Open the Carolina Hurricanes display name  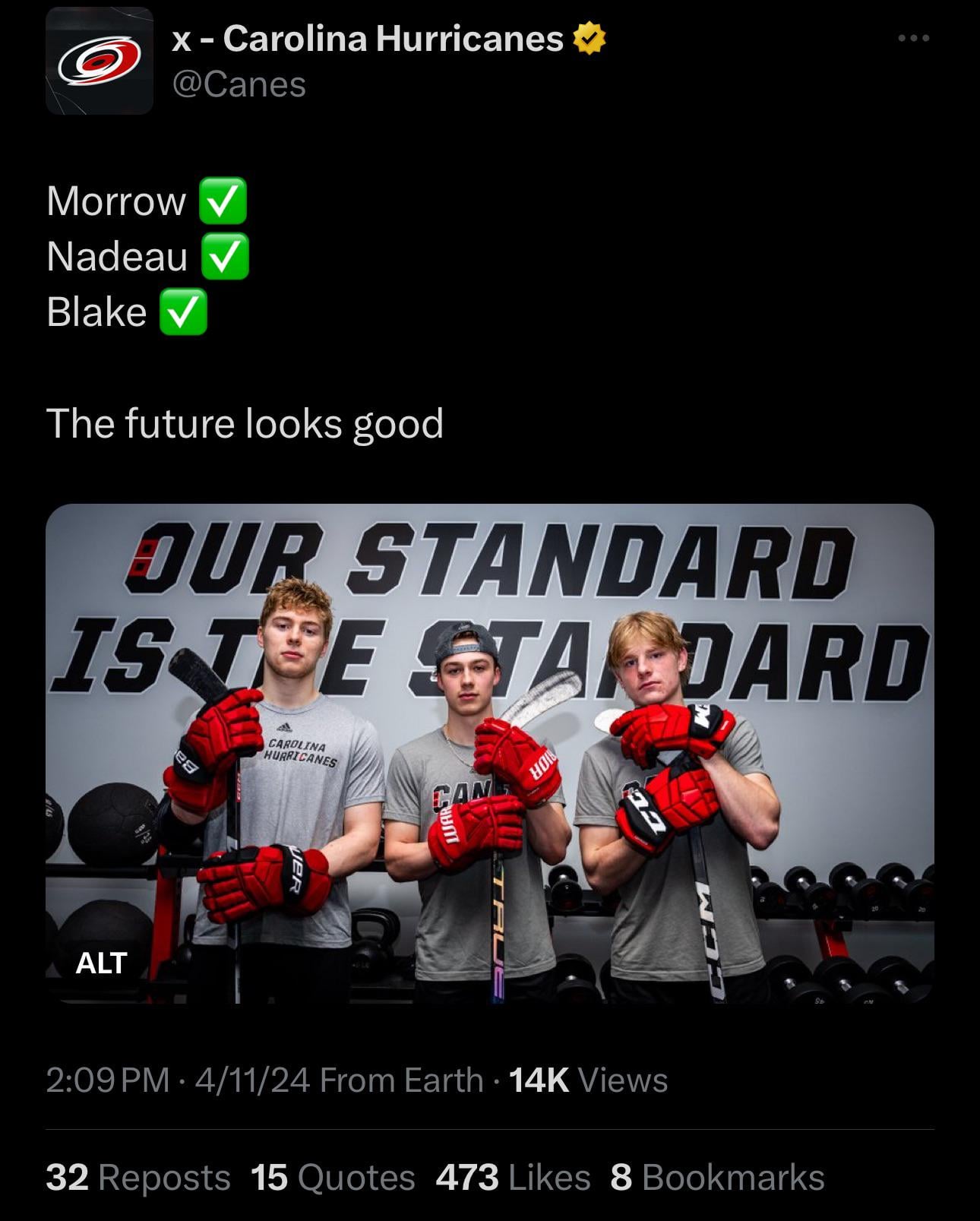pyautogui.click(x=368, y=39)
